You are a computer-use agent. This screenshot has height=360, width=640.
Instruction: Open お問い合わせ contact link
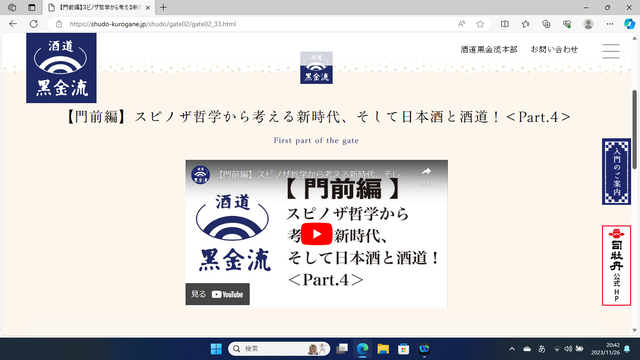(x=554, y=49)
